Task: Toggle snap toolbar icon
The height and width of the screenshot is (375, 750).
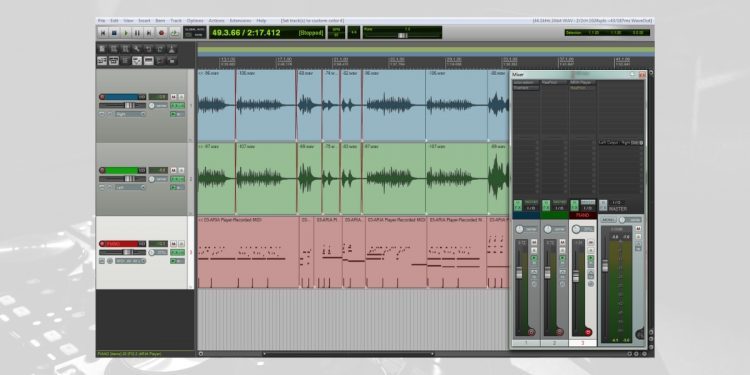Action: [160, 61]
